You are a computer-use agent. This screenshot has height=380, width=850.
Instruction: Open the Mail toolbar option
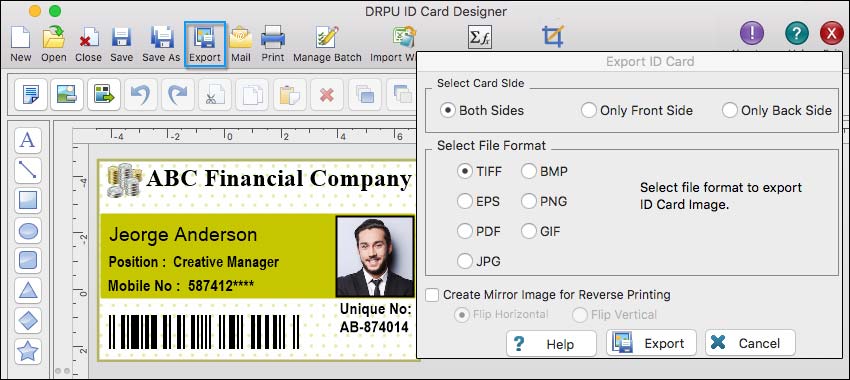[x=241, y=43]
